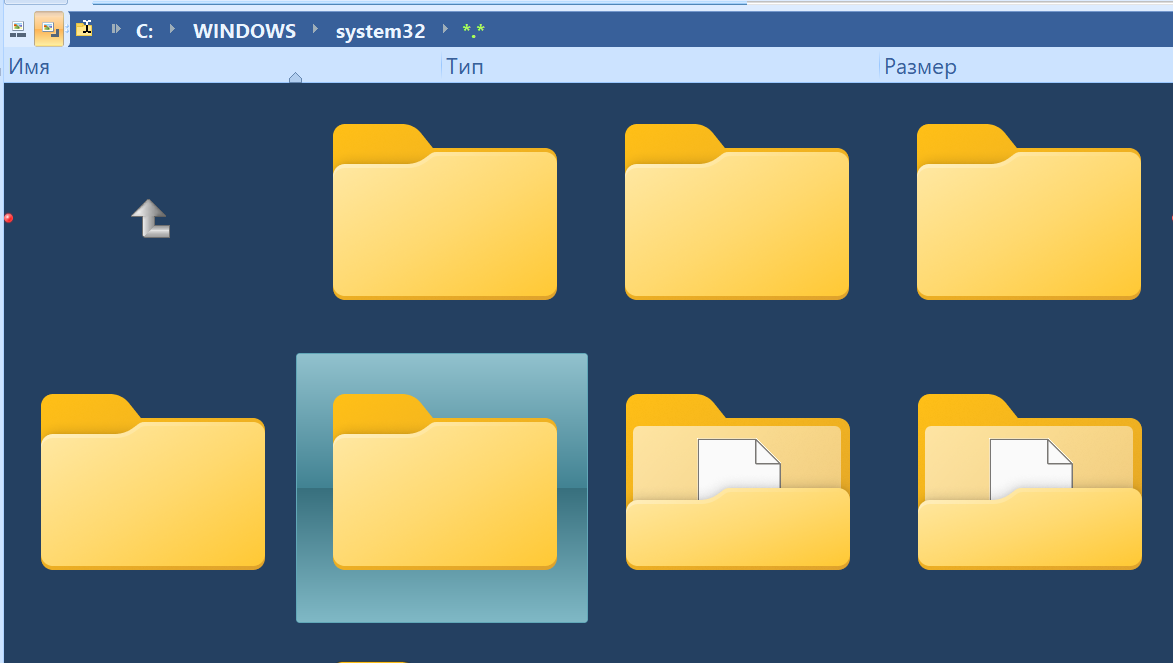
Task: Open the first yellow folder in the top row
Action: (x=444, y=212)
